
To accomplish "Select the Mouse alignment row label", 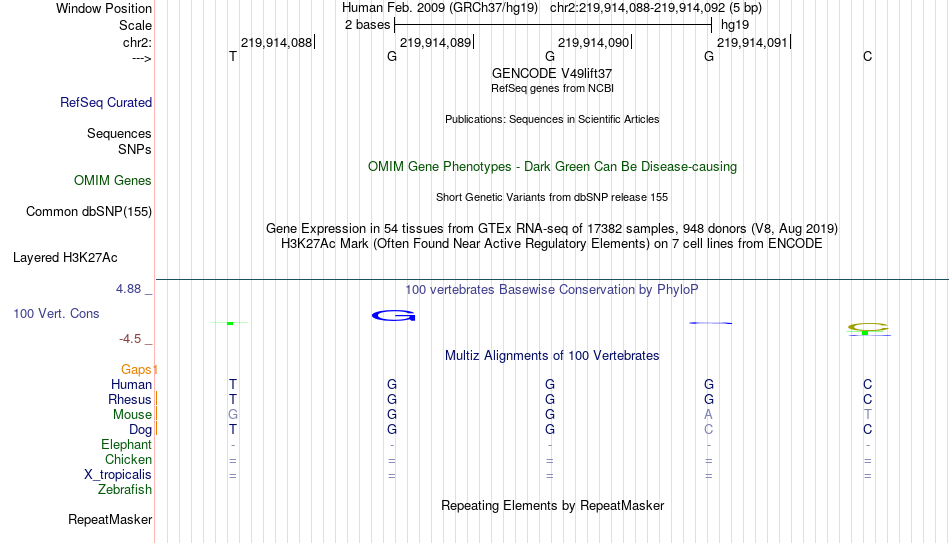I will pos(132,415).
